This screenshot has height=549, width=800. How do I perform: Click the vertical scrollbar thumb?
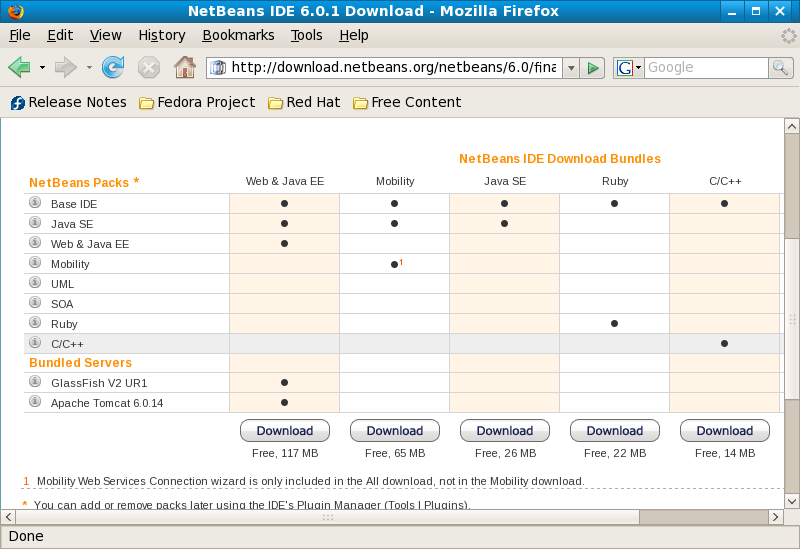point(792,319)
